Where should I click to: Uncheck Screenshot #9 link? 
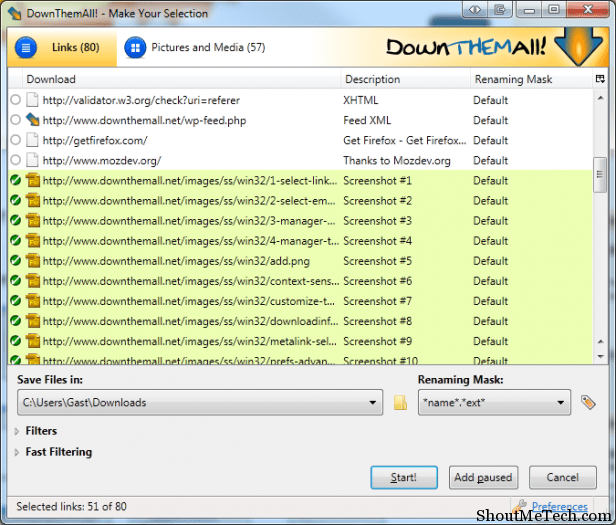16,341
